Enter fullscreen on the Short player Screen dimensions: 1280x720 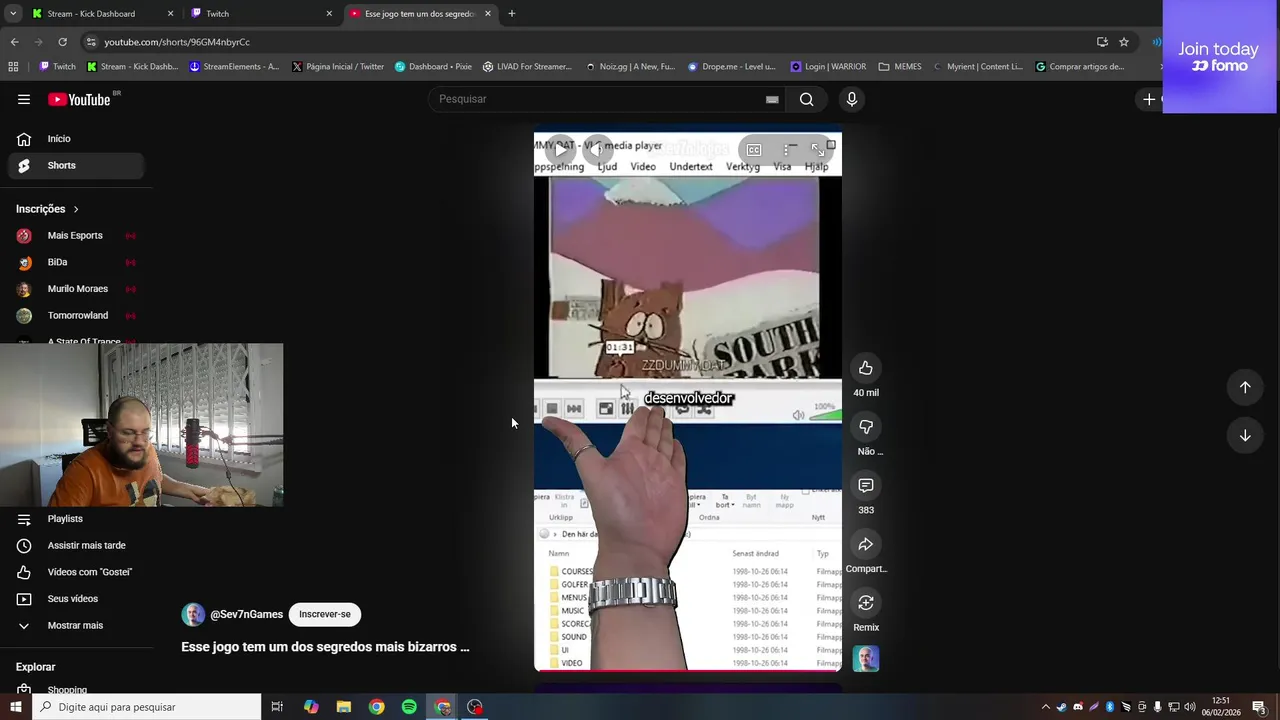[817, 150]
